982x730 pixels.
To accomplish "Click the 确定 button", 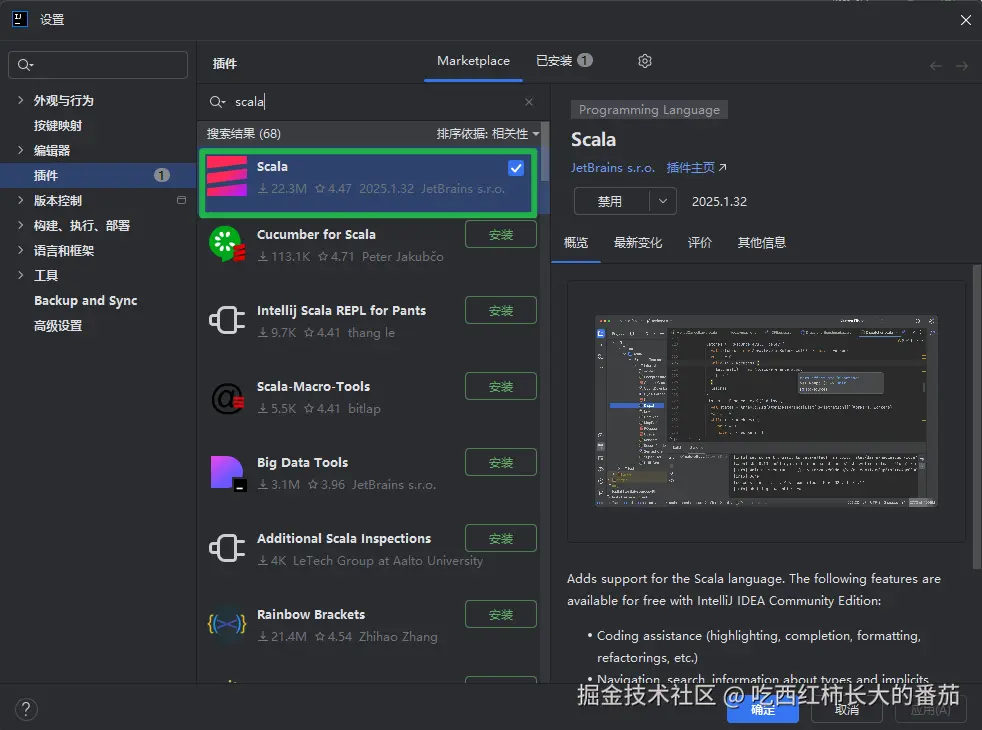I will coord(762,710).
